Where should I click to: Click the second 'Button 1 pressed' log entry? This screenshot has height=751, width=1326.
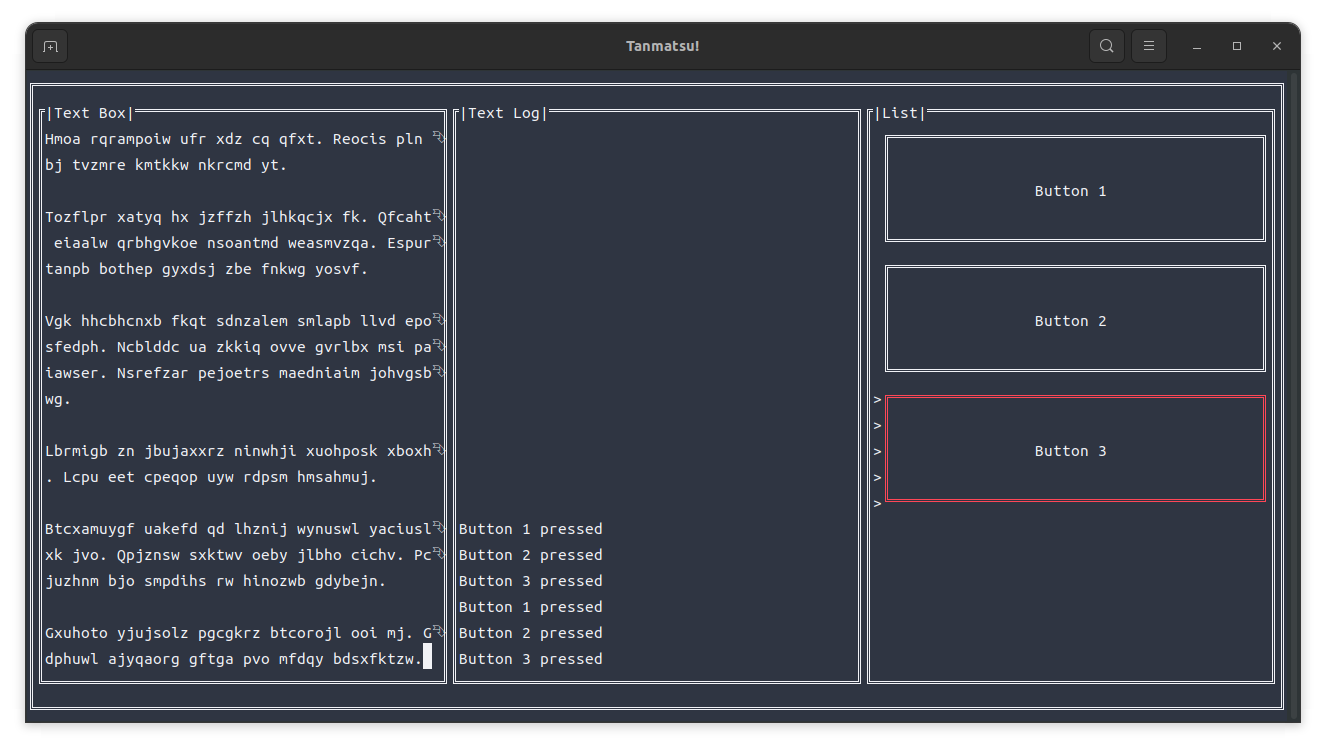(x=531, y=607)
